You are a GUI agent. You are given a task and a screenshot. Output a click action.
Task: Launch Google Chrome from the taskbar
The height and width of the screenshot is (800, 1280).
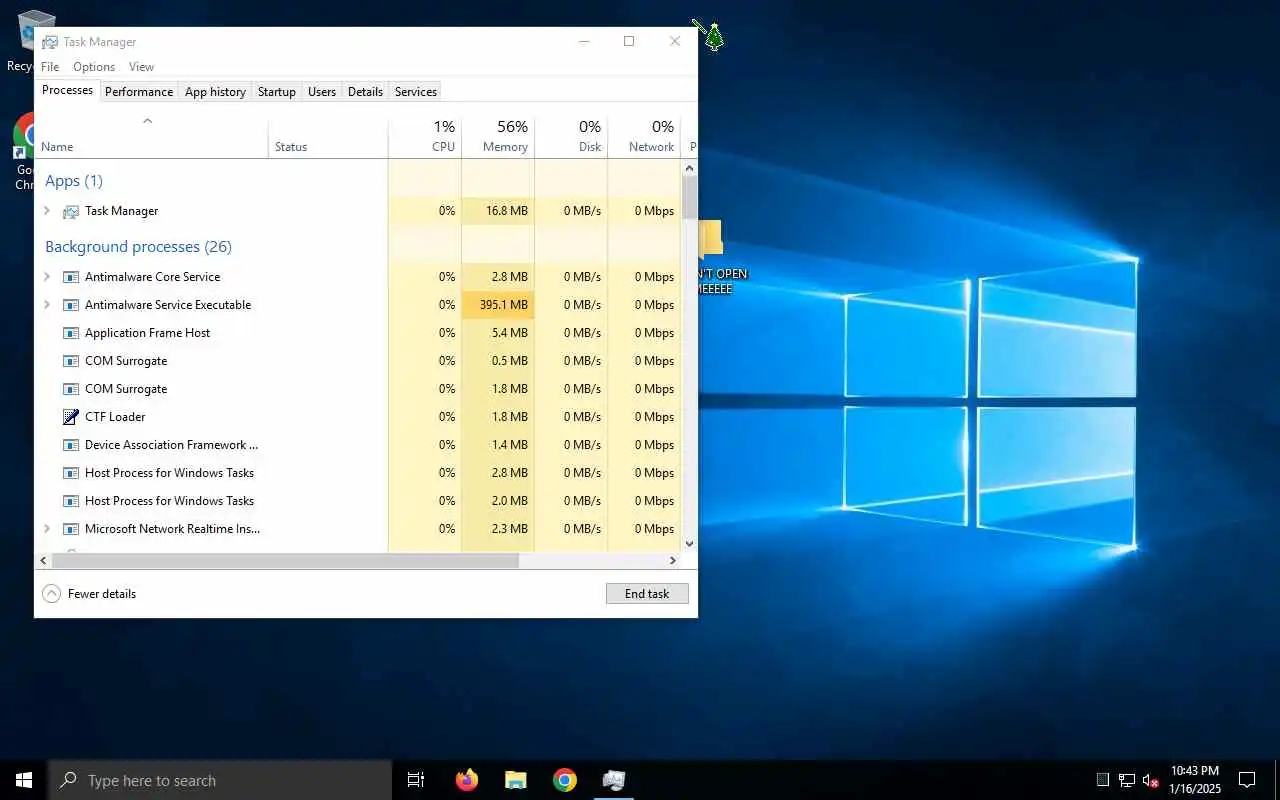[x=565, y=780]
